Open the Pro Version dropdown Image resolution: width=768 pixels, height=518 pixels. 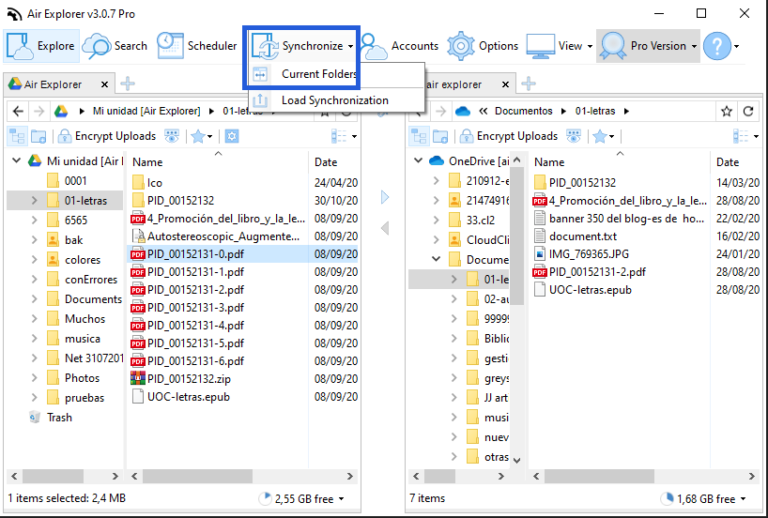point(650,46)
